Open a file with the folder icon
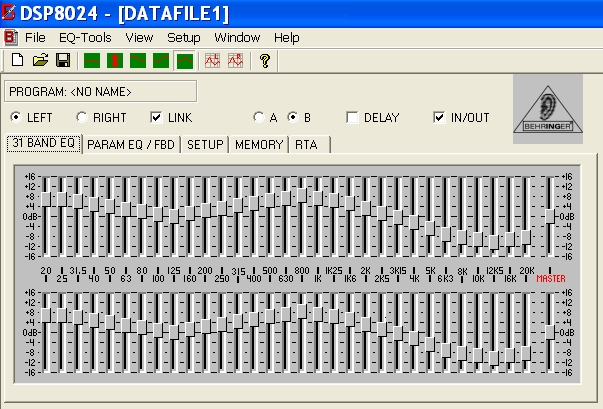The width and height of the screenshot is (603, 409). coord(40,60)
